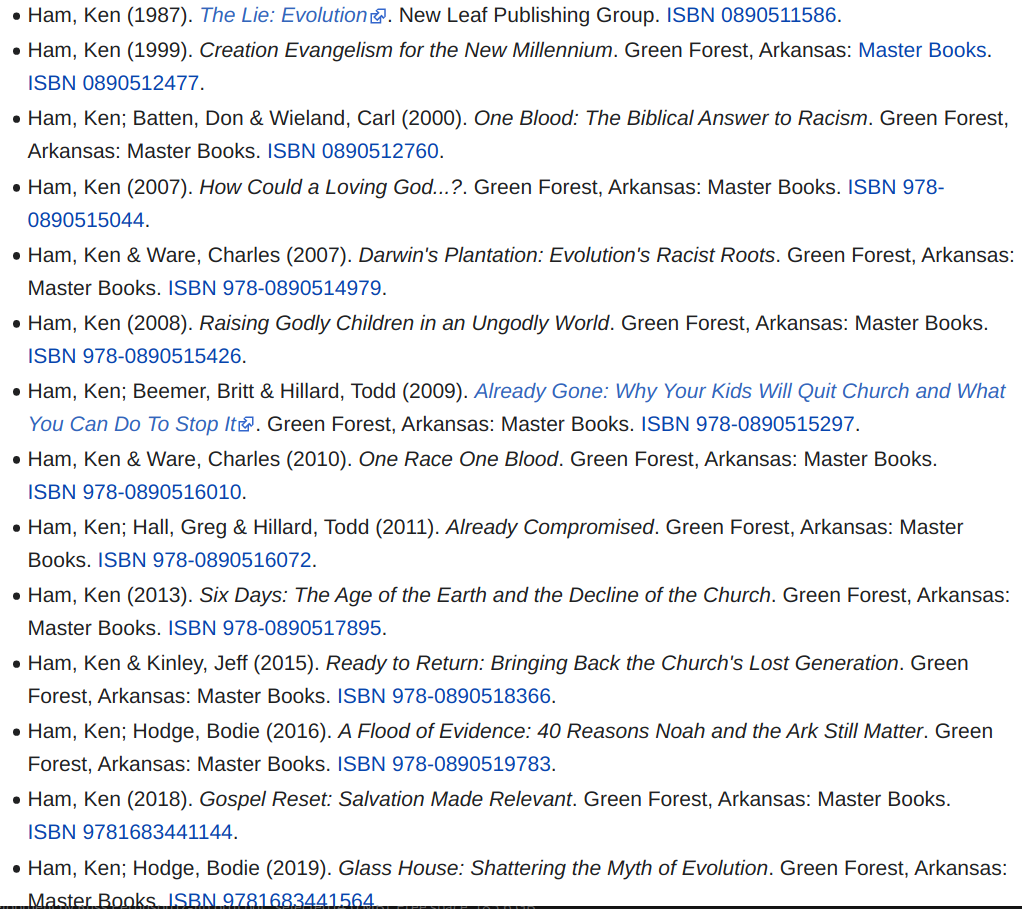Viewport: 1022px width, 909px height.
Task: Open ISBN 0890512760 link
Action: (x=353, y=151)
